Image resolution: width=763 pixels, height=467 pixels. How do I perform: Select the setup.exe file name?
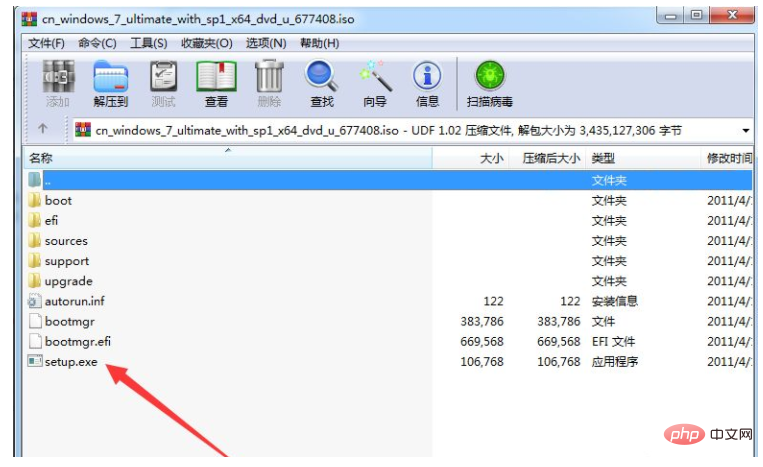(71, 362)
